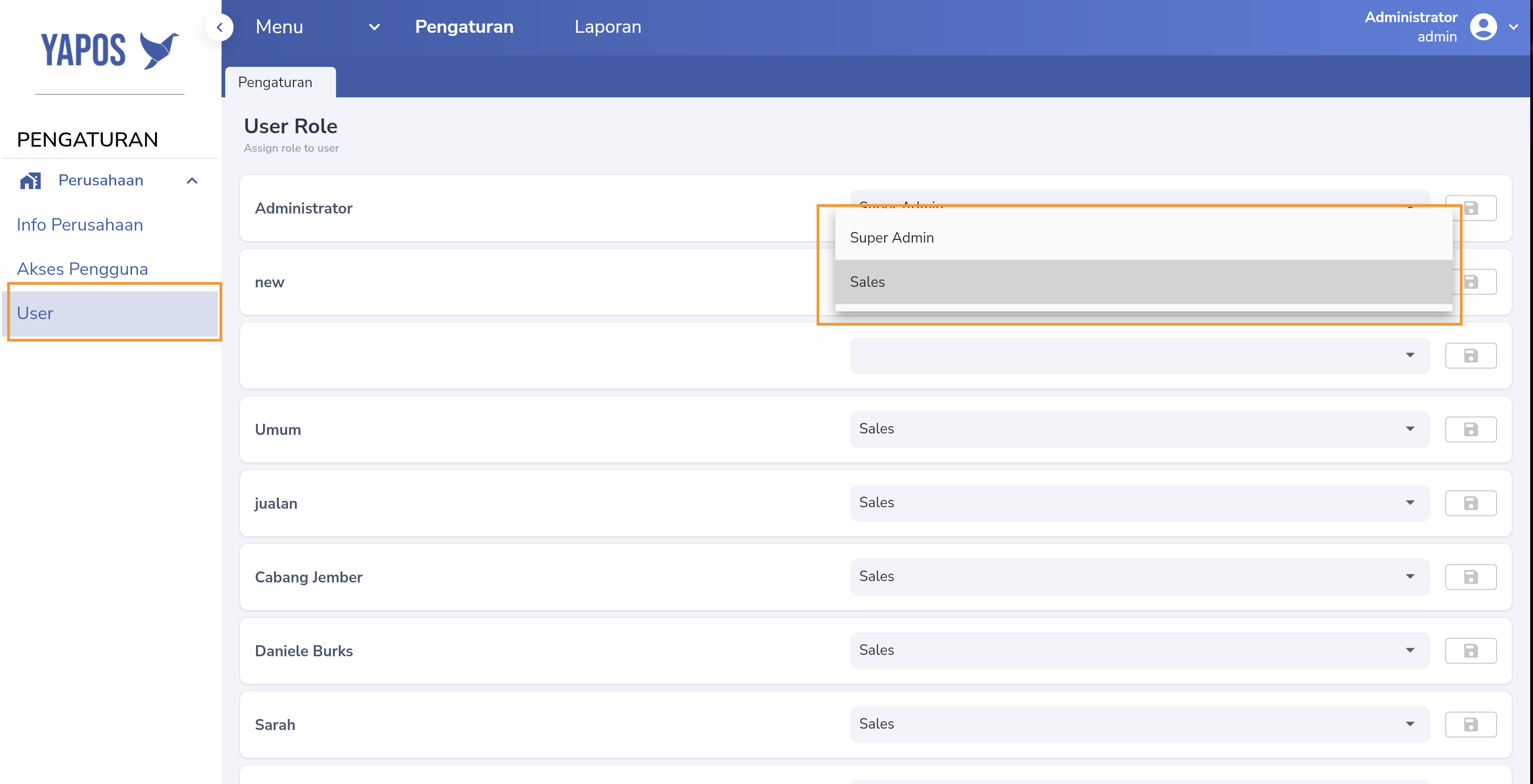The image size is (1533, 784).
Task: Save role for the Daniele Burks row
Action: click(x=1471, y=651)
